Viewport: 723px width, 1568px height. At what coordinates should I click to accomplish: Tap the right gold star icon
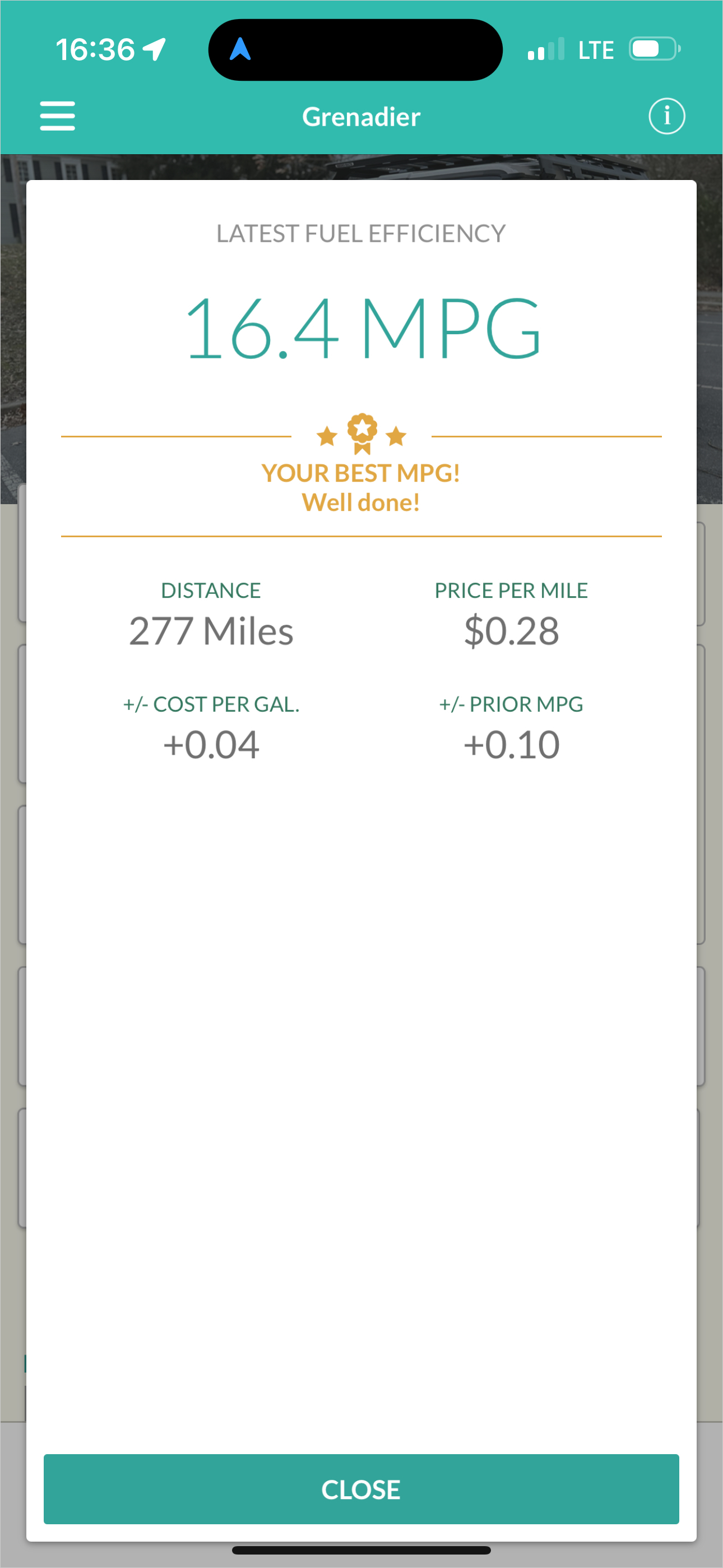coord(396,436)
